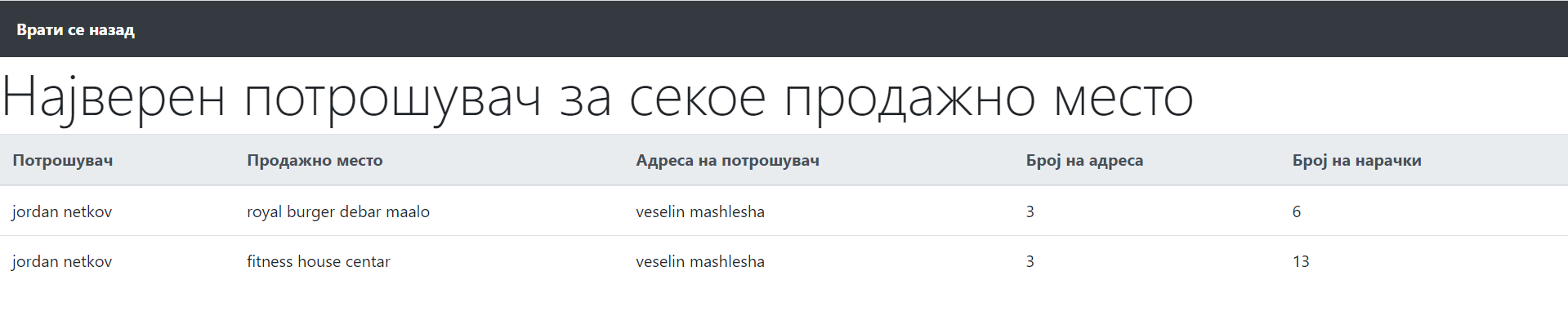Select the 'Број на адреса' column header
1568x329 pixels.
[x=1084, y=161]
